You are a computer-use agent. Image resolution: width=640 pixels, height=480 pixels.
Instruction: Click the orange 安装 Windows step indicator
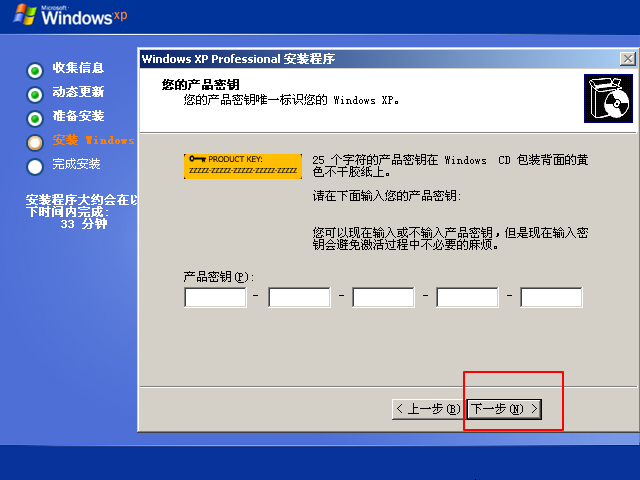pos(35,143)
